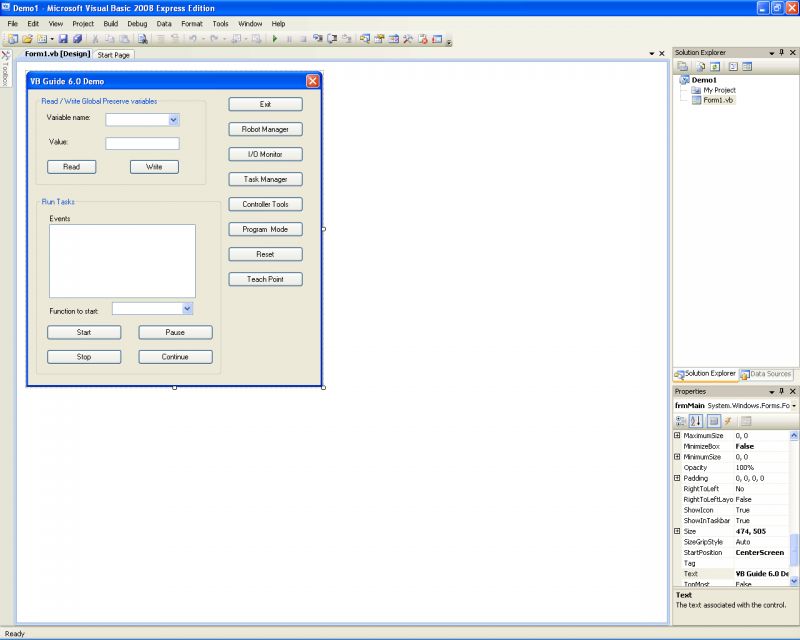Image resolution: width=800 pixels, height=640 pixels.
Task: Click the Find in Files toolbar icon
Action: coord(143,39)
